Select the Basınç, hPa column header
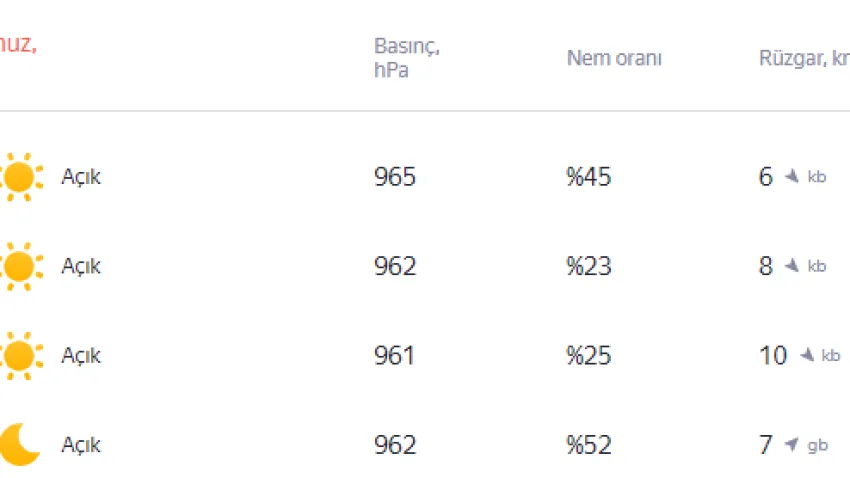The width and height of the screenshot is (850, 478). pyautogui.click(x=407, y=58)
